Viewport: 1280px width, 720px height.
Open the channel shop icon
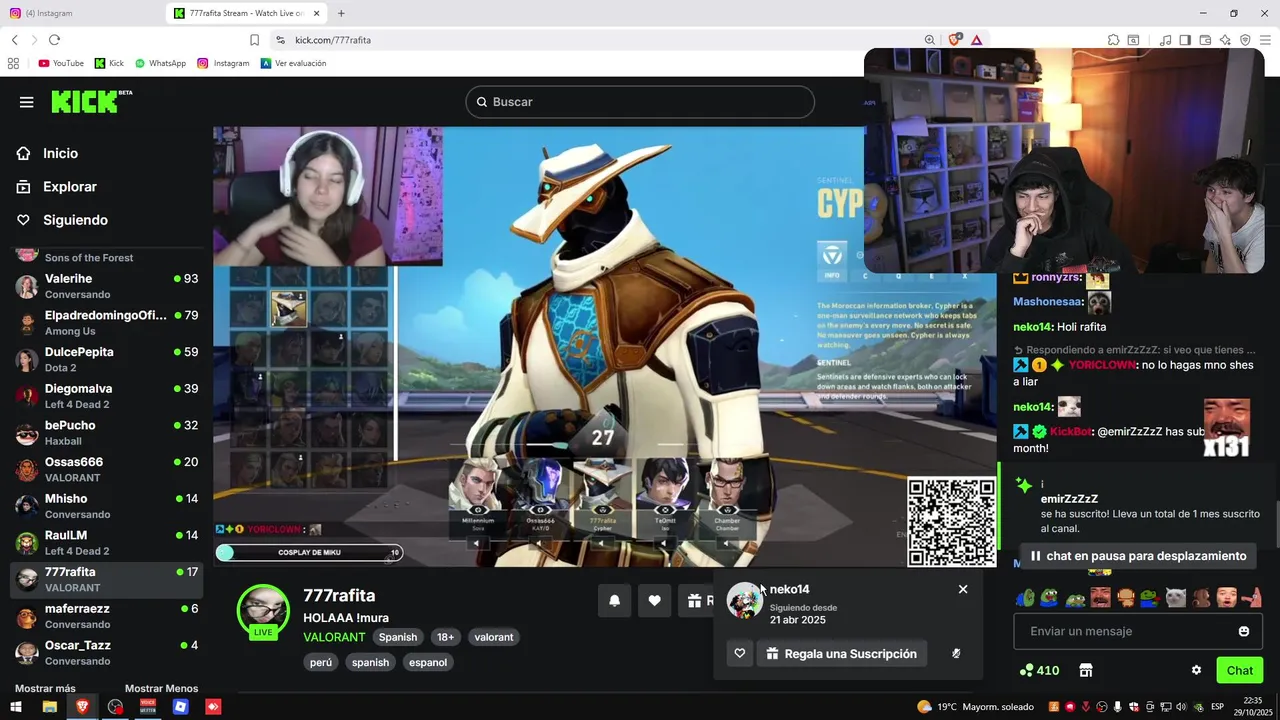[1086, 670]
